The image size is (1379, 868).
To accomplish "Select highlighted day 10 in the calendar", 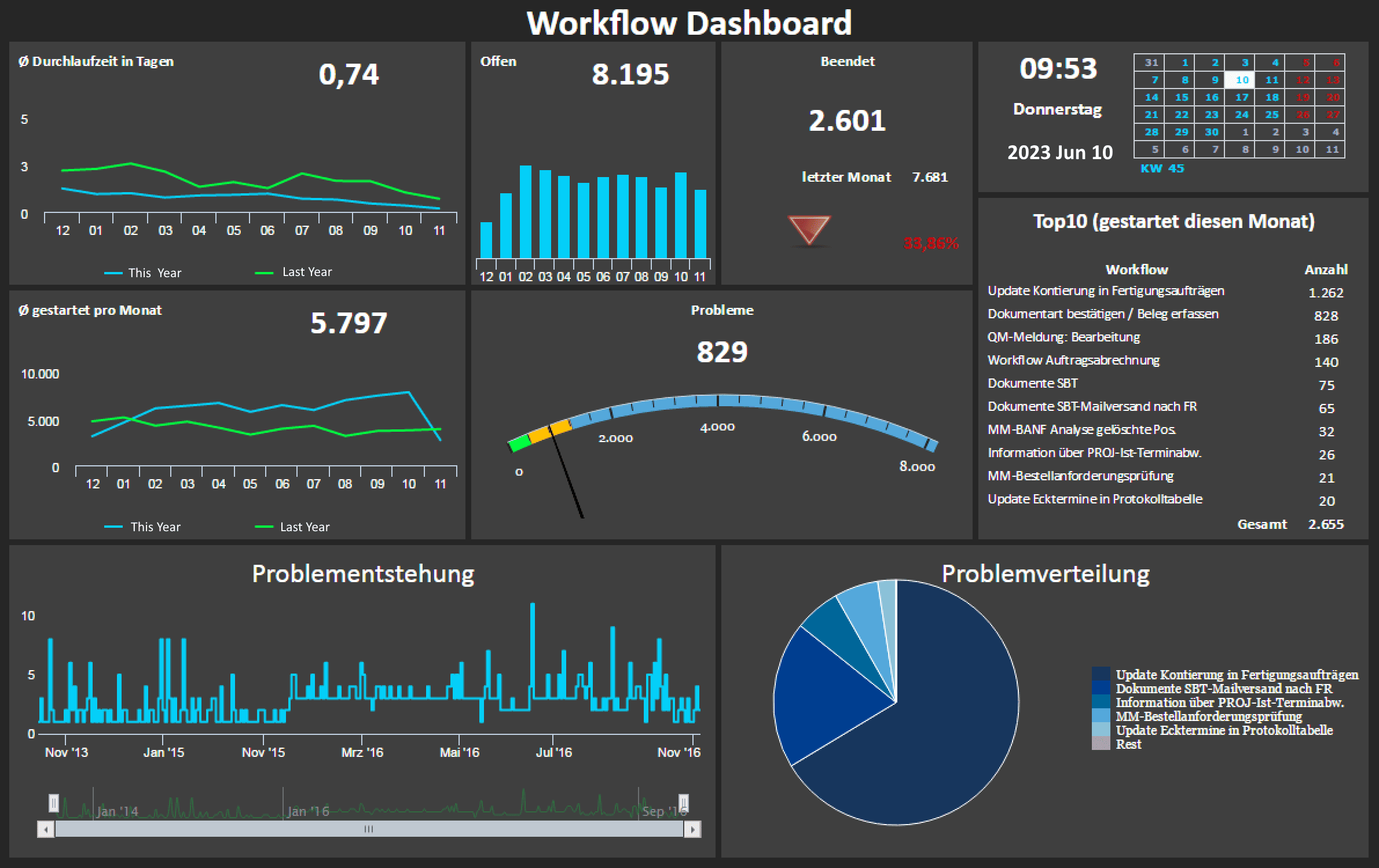I will [x=1242, y=80].
